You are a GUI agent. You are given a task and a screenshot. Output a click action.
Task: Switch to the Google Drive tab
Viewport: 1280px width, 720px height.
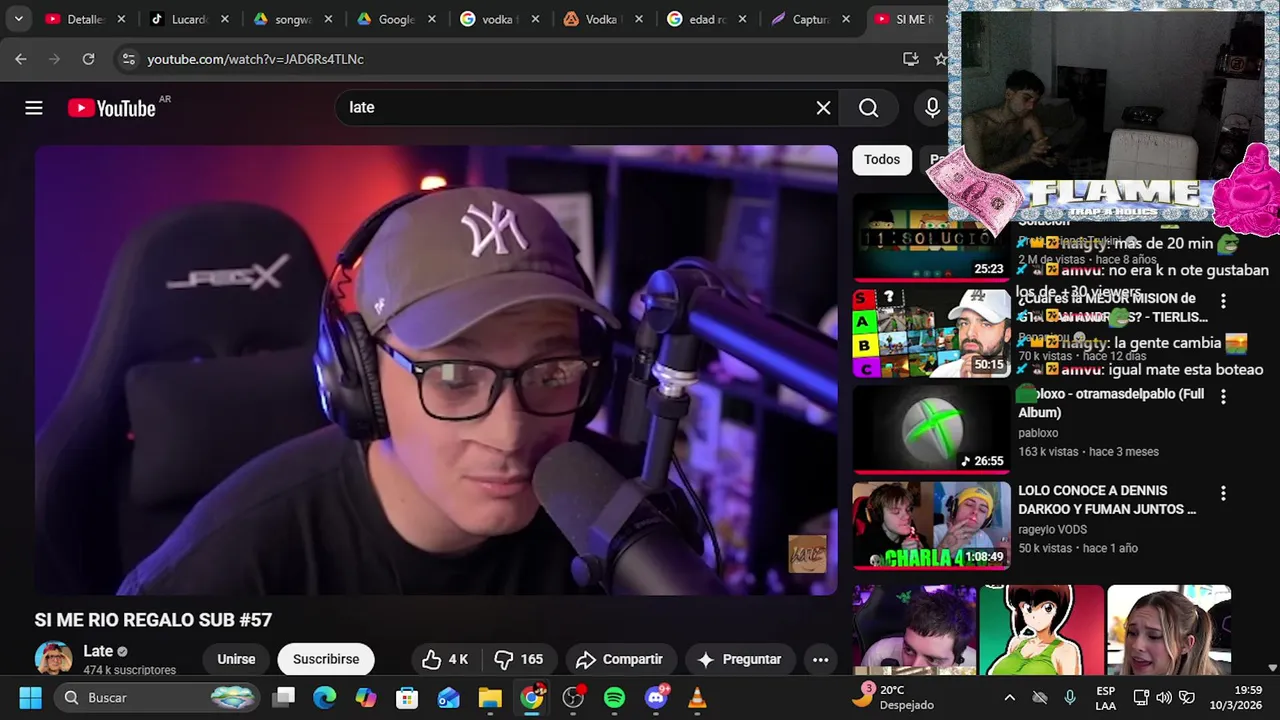(x=395, y=19)
